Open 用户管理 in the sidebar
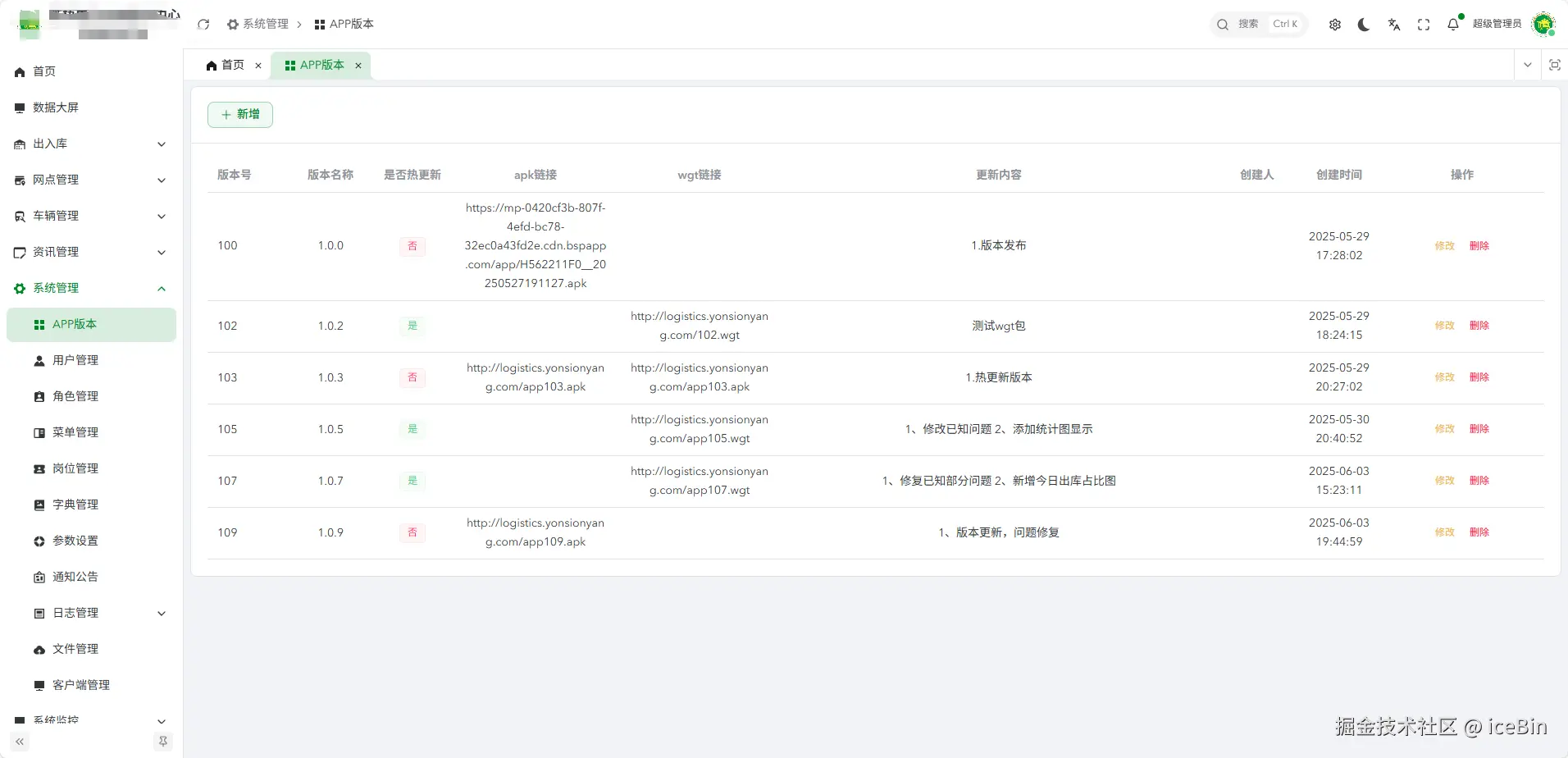1568x758 pixels. click(91, 360)
